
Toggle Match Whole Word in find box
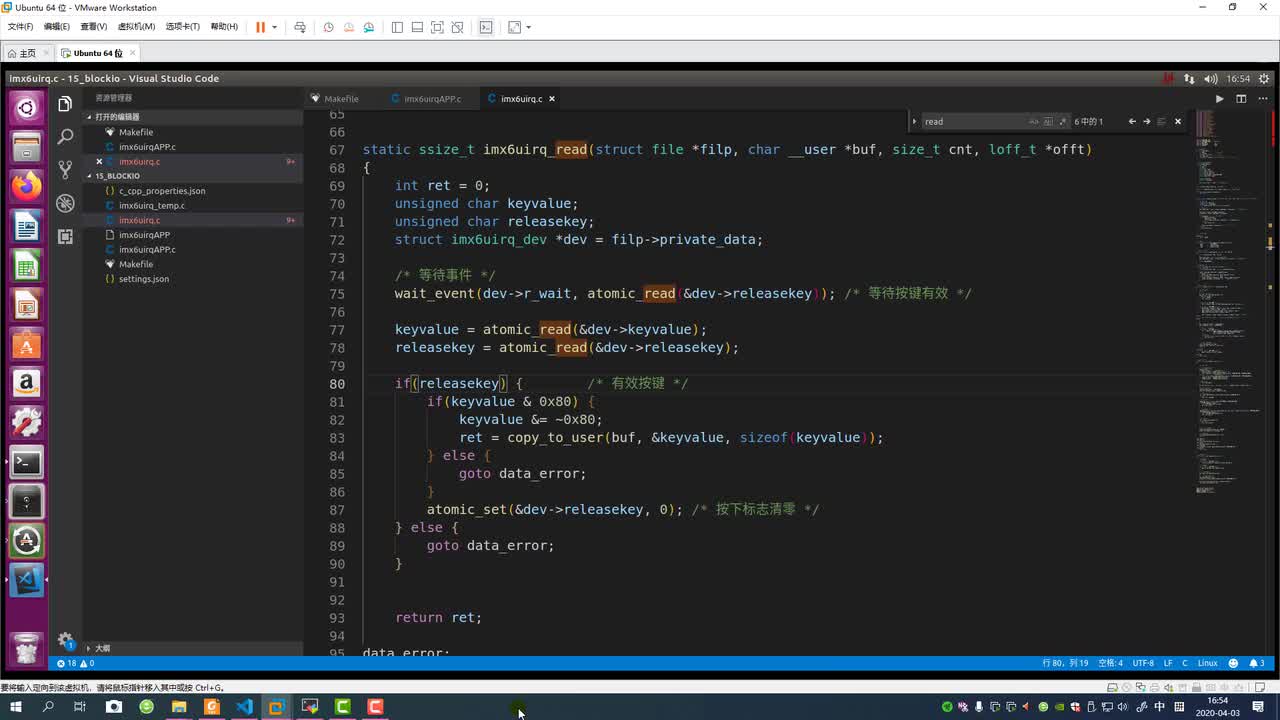(1048, 121)
